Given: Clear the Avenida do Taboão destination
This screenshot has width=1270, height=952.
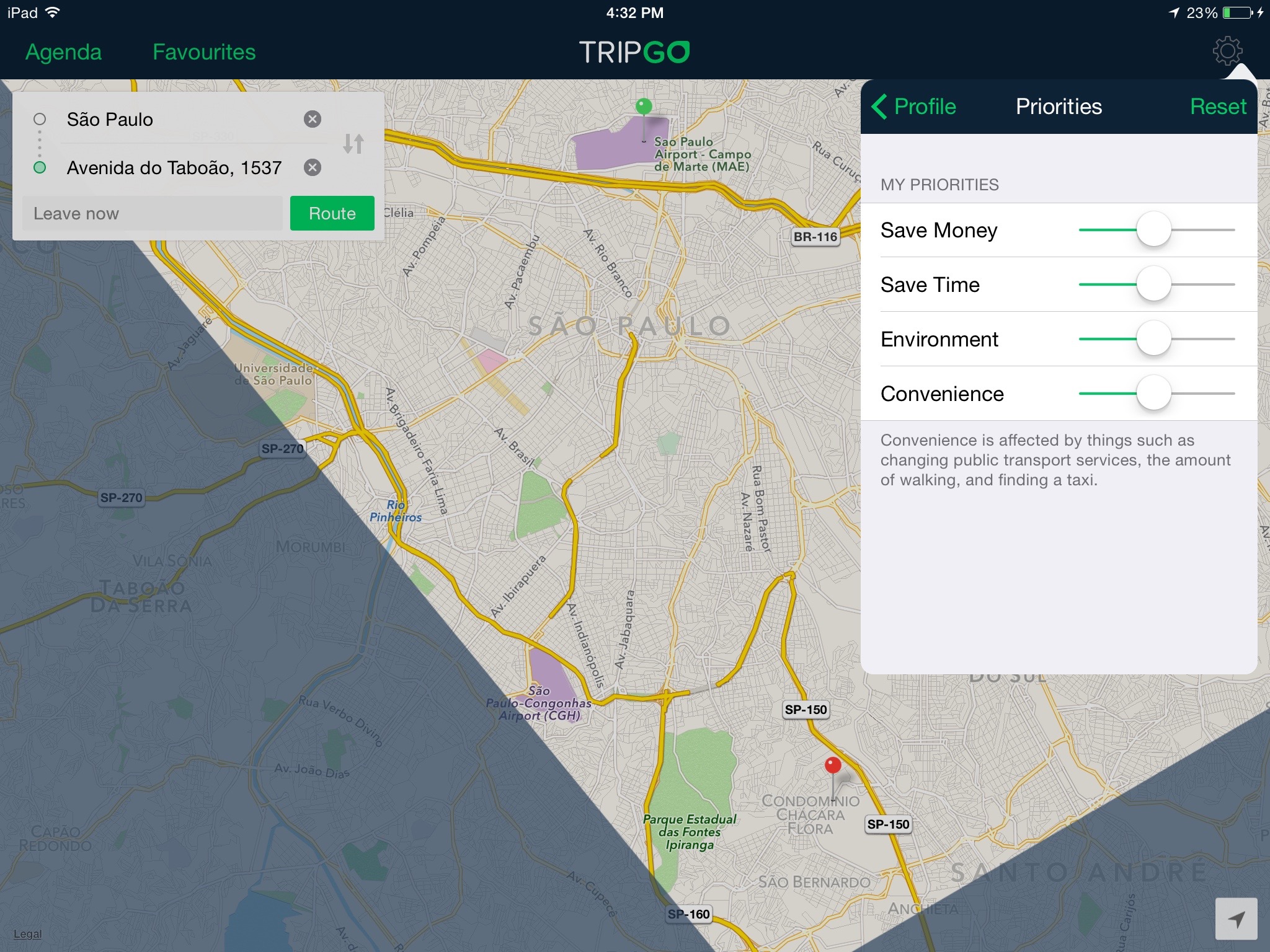Looking at the screenshot, I should (313, 167).
